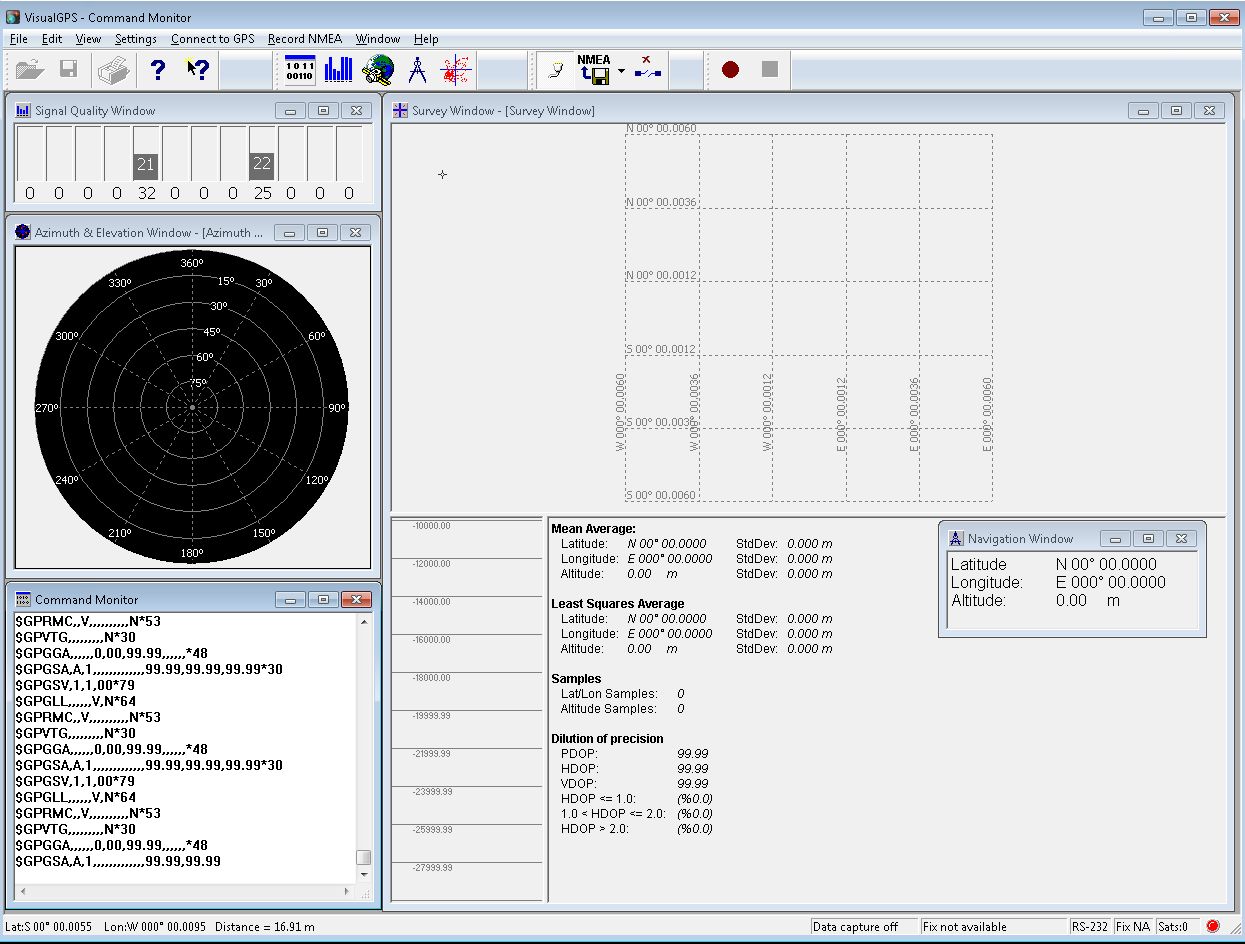Open the Connect to GPS menu
The image size is (1245, 944).
(x=213, y=39)
